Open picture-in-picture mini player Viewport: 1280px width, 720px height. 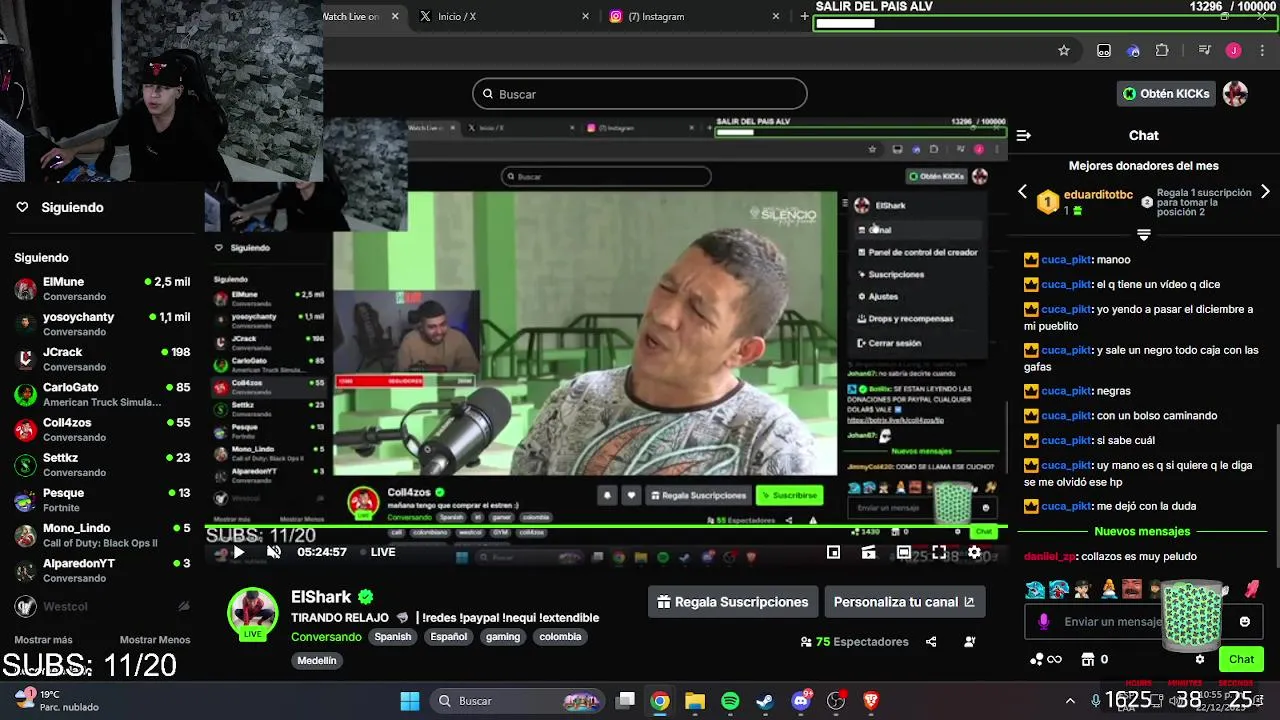pyautogui.click(x=833, y=552)
